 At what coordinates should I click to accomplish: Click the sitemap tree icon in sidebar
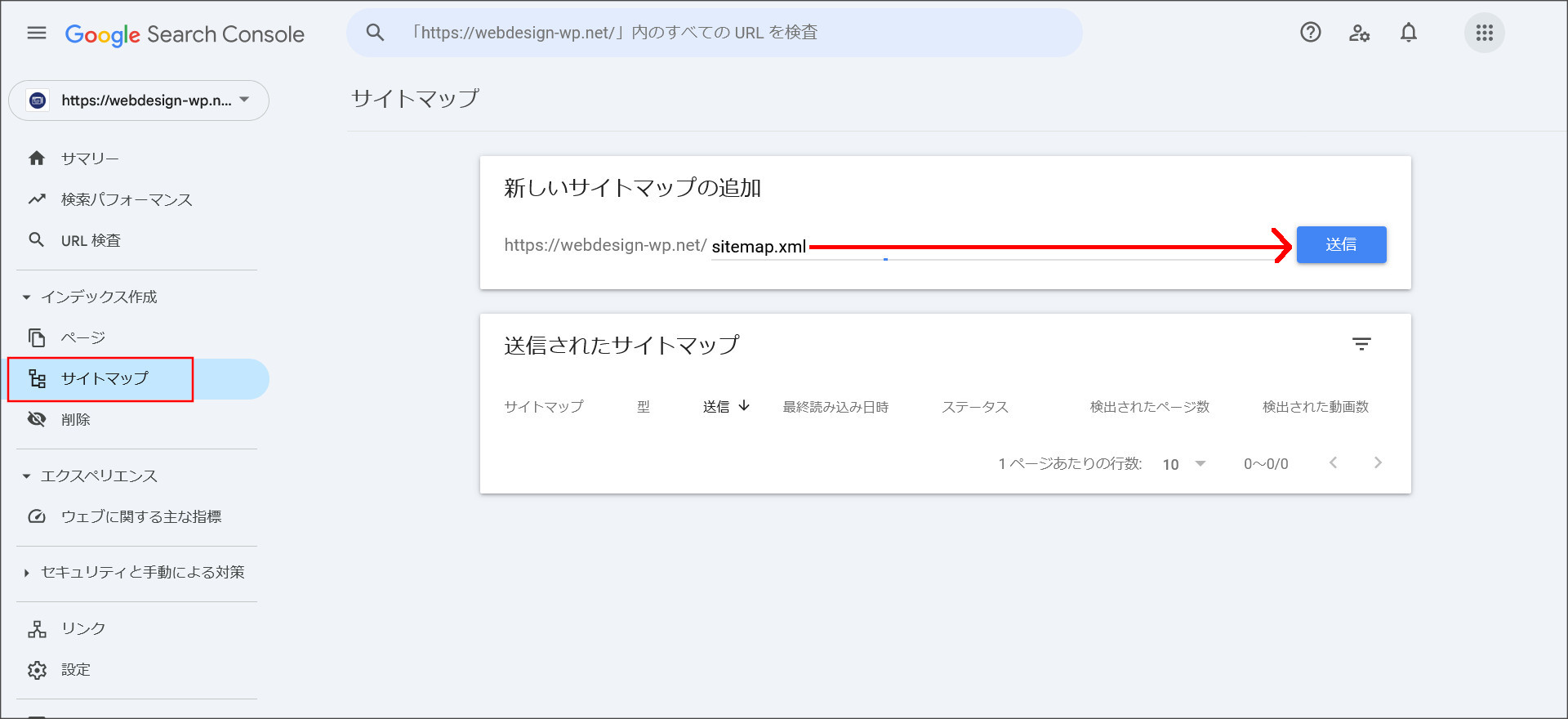click(37, 378)
